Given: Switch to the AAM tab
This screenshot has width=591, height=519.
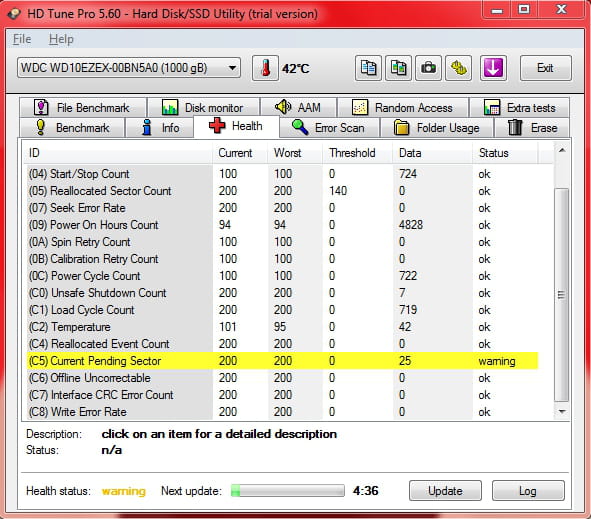Looking at the screenshot, I should 299,108.
